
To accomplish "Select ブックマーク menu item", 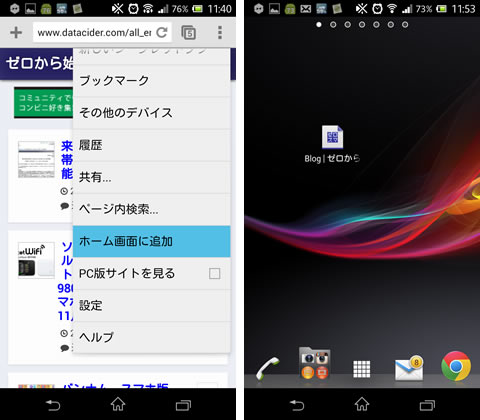I will click(152, 81).
